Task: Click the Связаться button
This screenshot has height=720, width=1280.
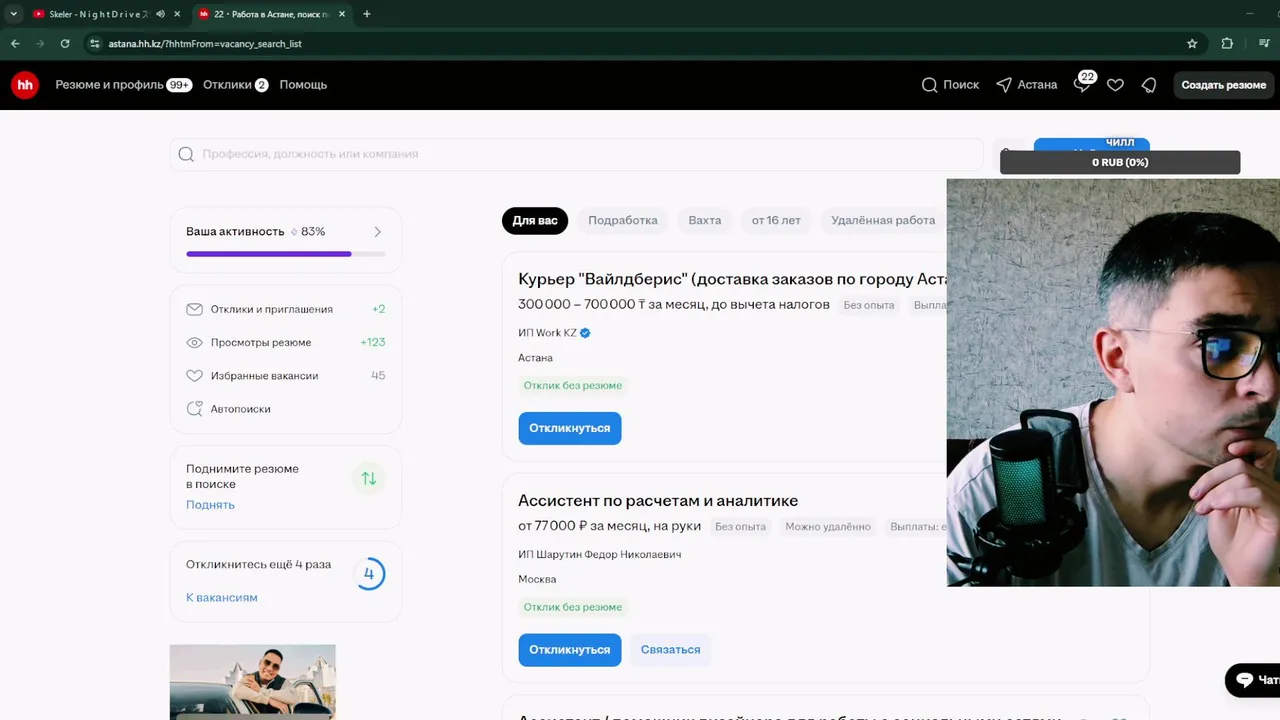Action: tap(670, 650)
